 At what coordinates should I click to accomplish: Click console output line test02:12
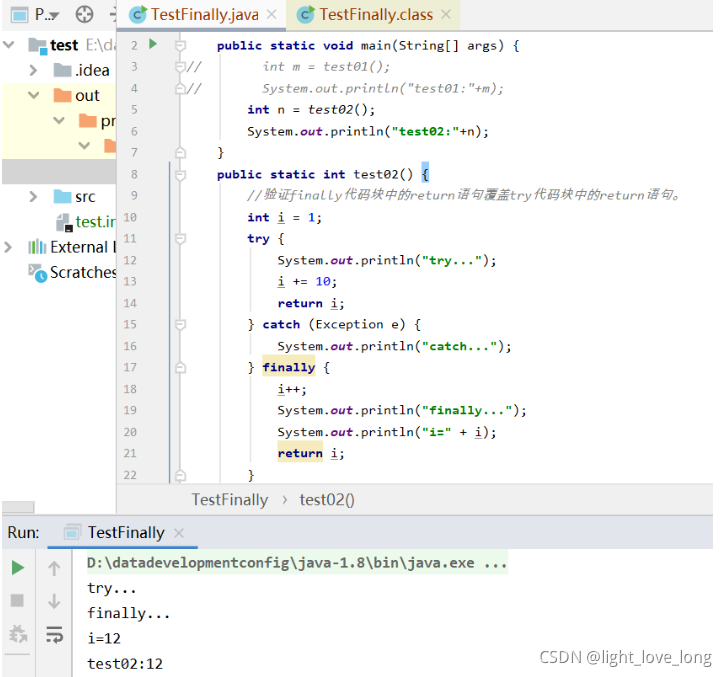point(125,664)
